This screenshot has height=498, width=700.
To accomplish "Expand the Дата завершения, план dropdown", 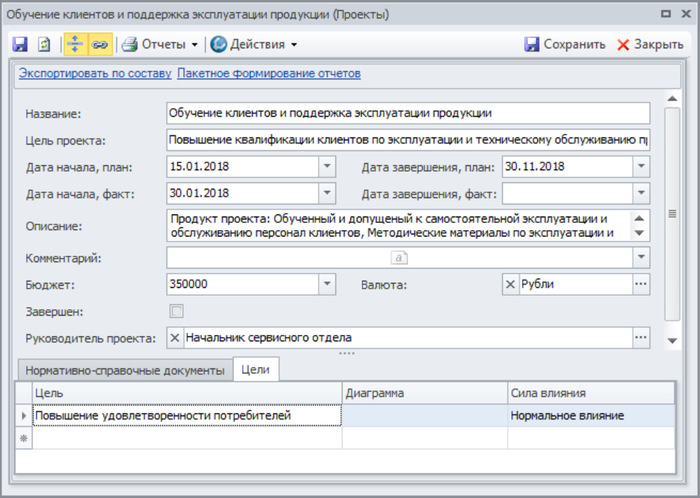I will point(641,167).
